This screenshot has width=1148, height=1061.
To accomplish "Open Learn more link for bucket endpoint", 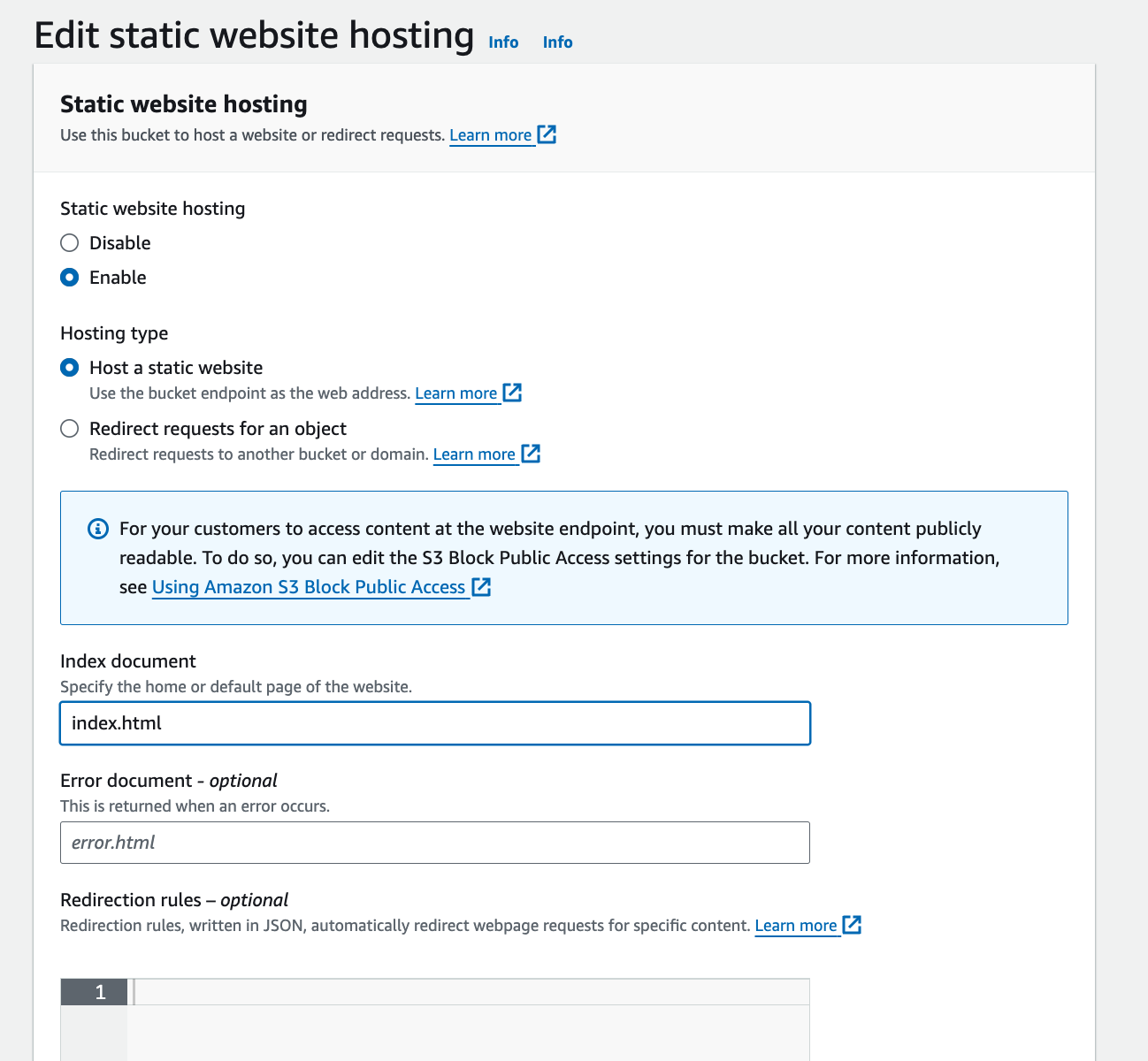I will tap(456, 393).
